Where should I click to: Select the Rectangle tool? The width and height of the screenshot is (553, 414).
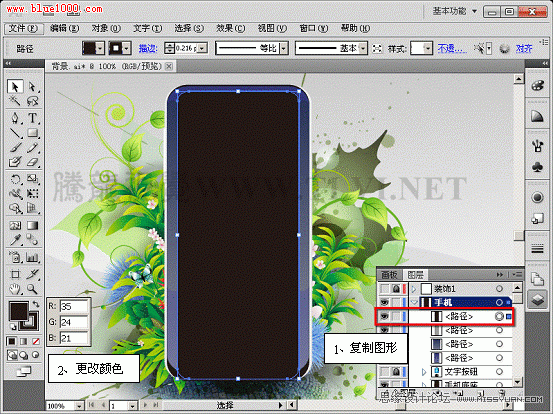point(32,133)
